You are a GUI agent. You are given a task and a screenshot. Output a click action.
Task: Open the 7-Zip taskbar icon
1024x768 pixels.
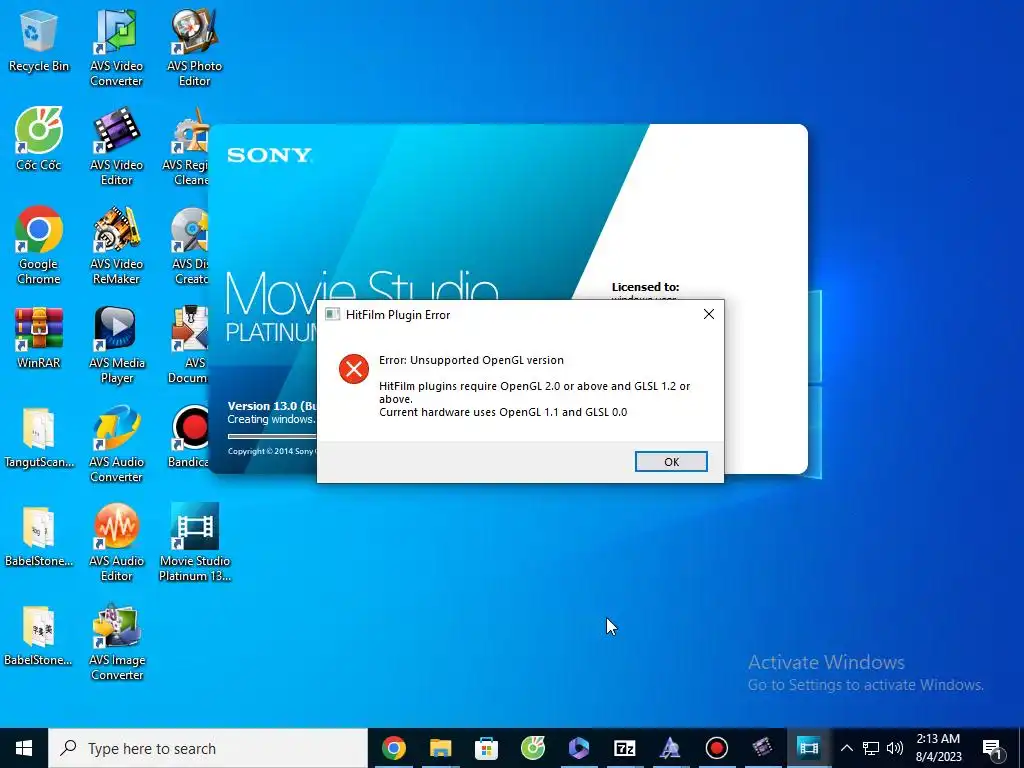(x=624, y=748)
